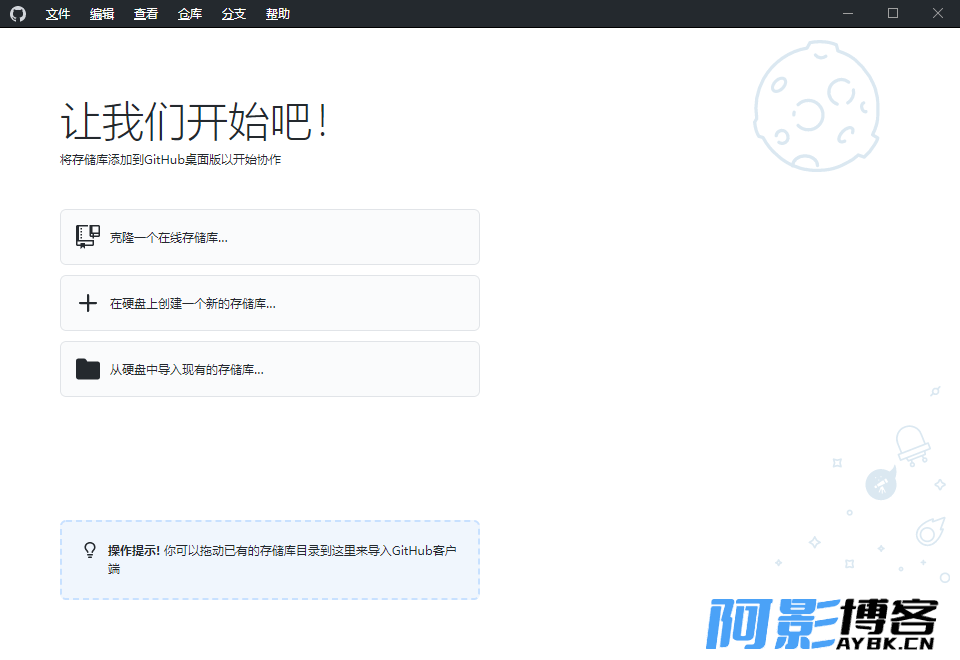
Task: Click the GitHub logo icon in title bar
Action: pyautogui.click(x=18, y=13)
